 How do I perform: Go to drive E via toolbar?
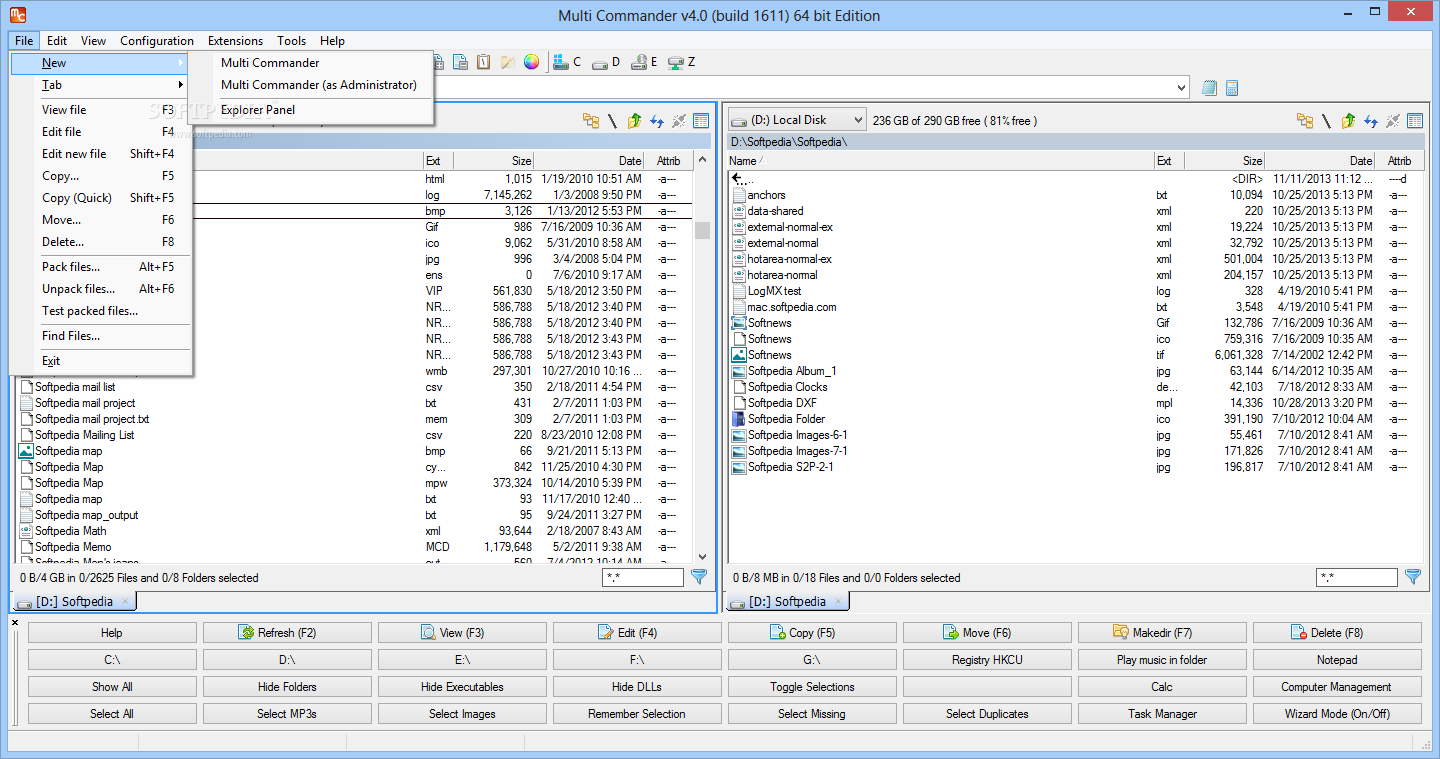tap(644, 62)
